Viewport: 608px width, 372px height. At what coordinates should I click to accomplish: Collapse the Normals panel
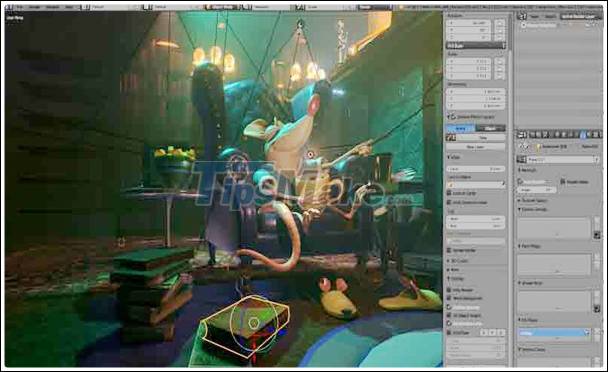pyautogui.click(x=527, y=170)
